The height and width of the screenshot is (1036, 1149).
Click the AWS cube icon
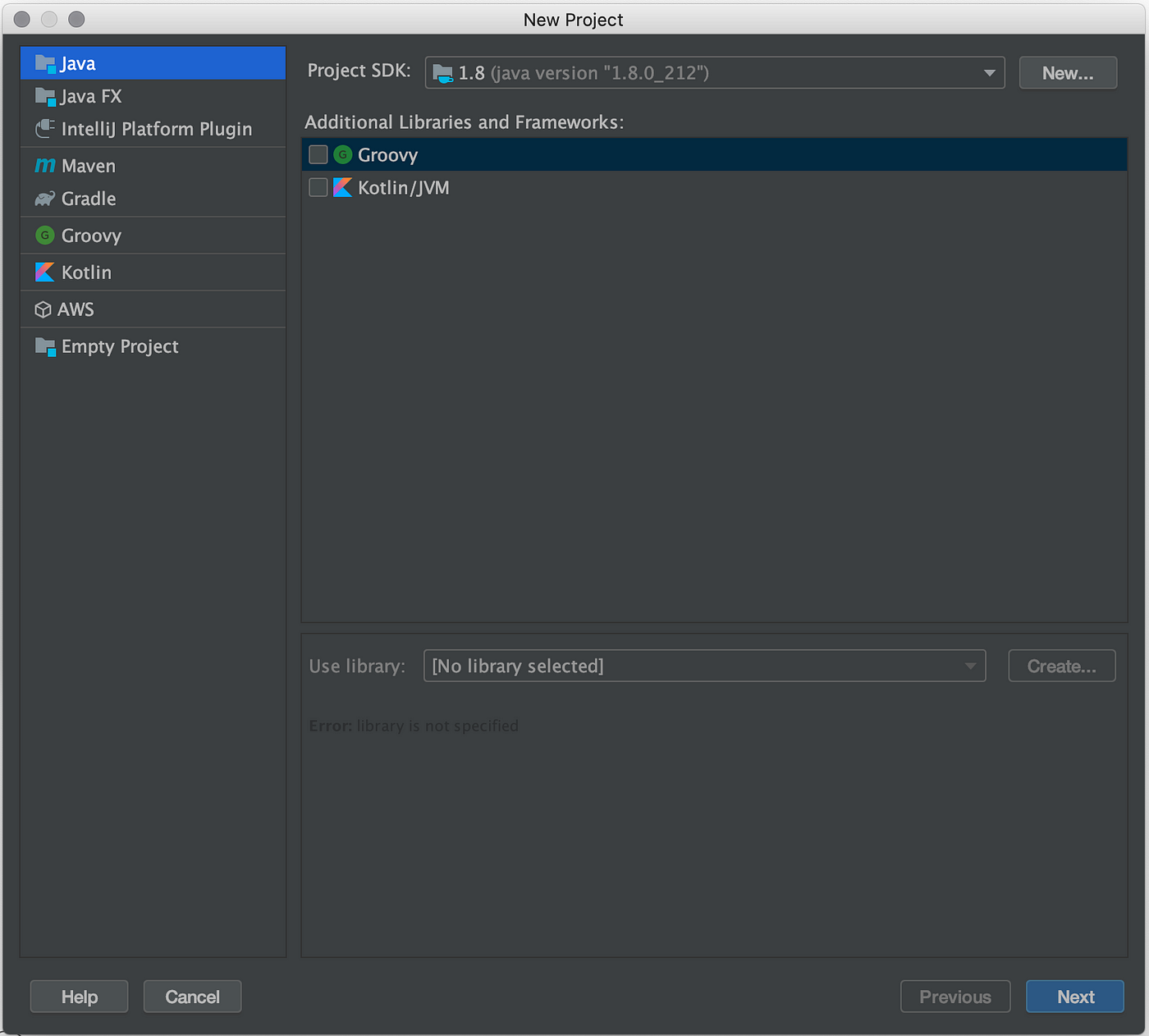tap(43, 309)
